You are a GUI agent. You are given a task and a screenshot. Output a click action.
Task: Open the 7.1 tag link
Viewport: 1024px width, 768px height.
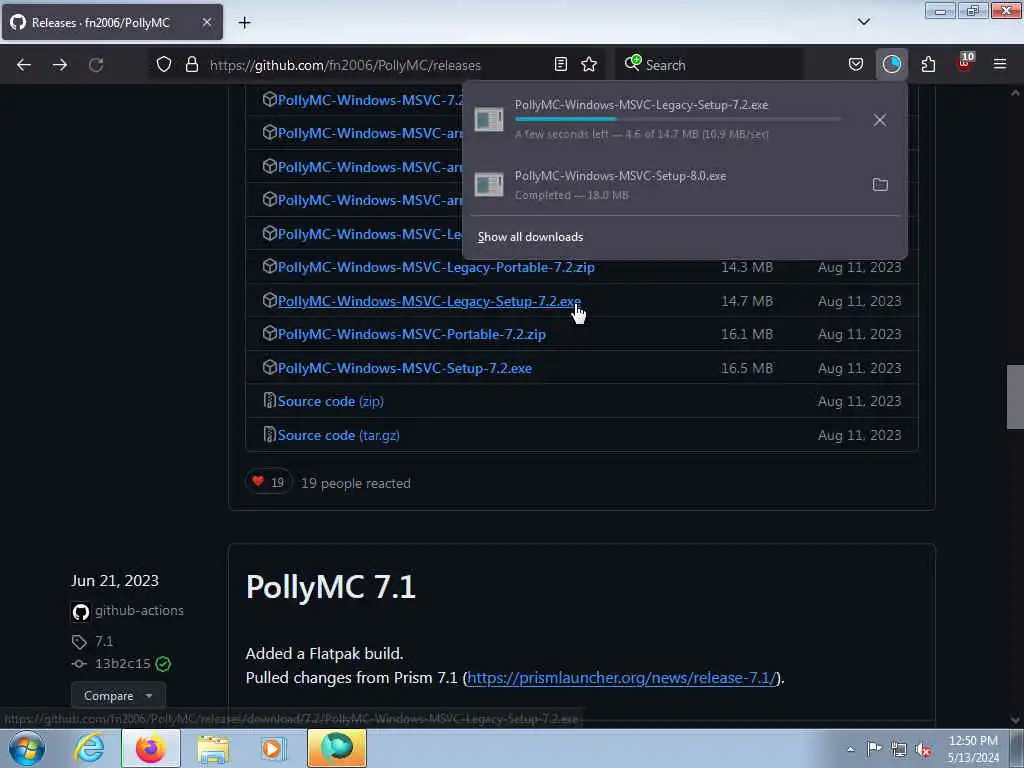click(x=104, y=641)
